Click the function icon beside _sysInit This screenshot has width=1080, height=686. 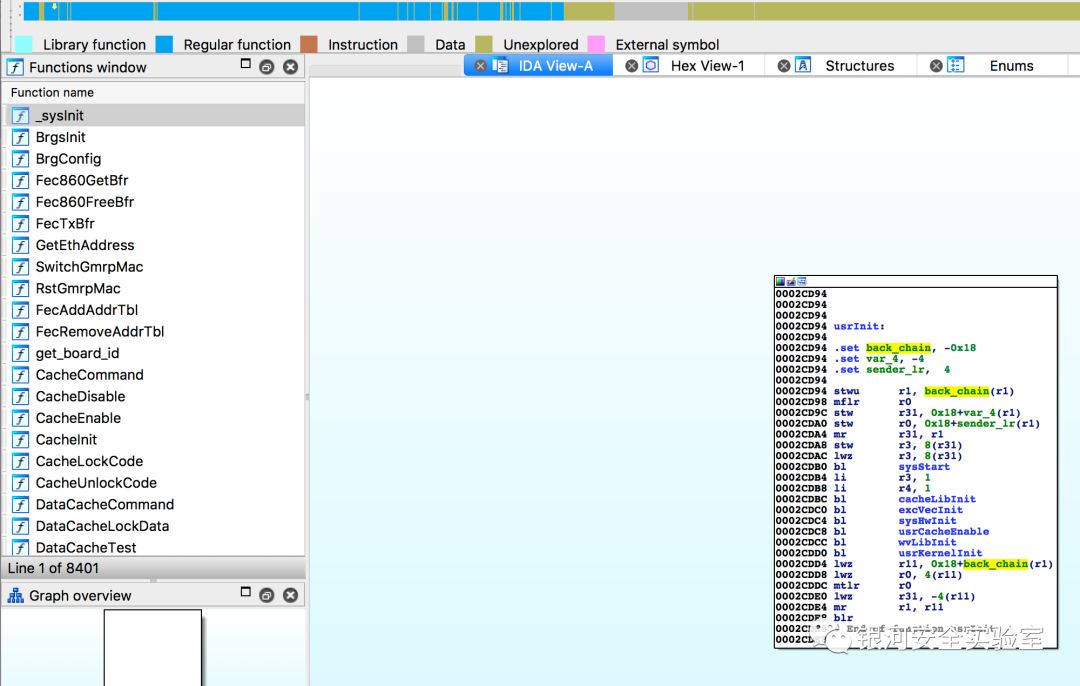(x=21, y=116)
